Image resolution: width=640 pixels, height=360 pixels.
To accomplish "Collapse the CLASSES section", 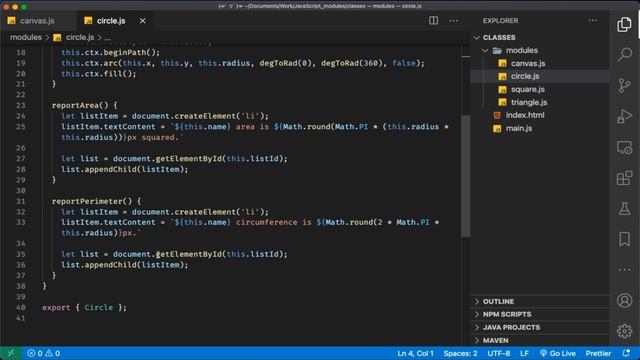I will tap(499, 37).
